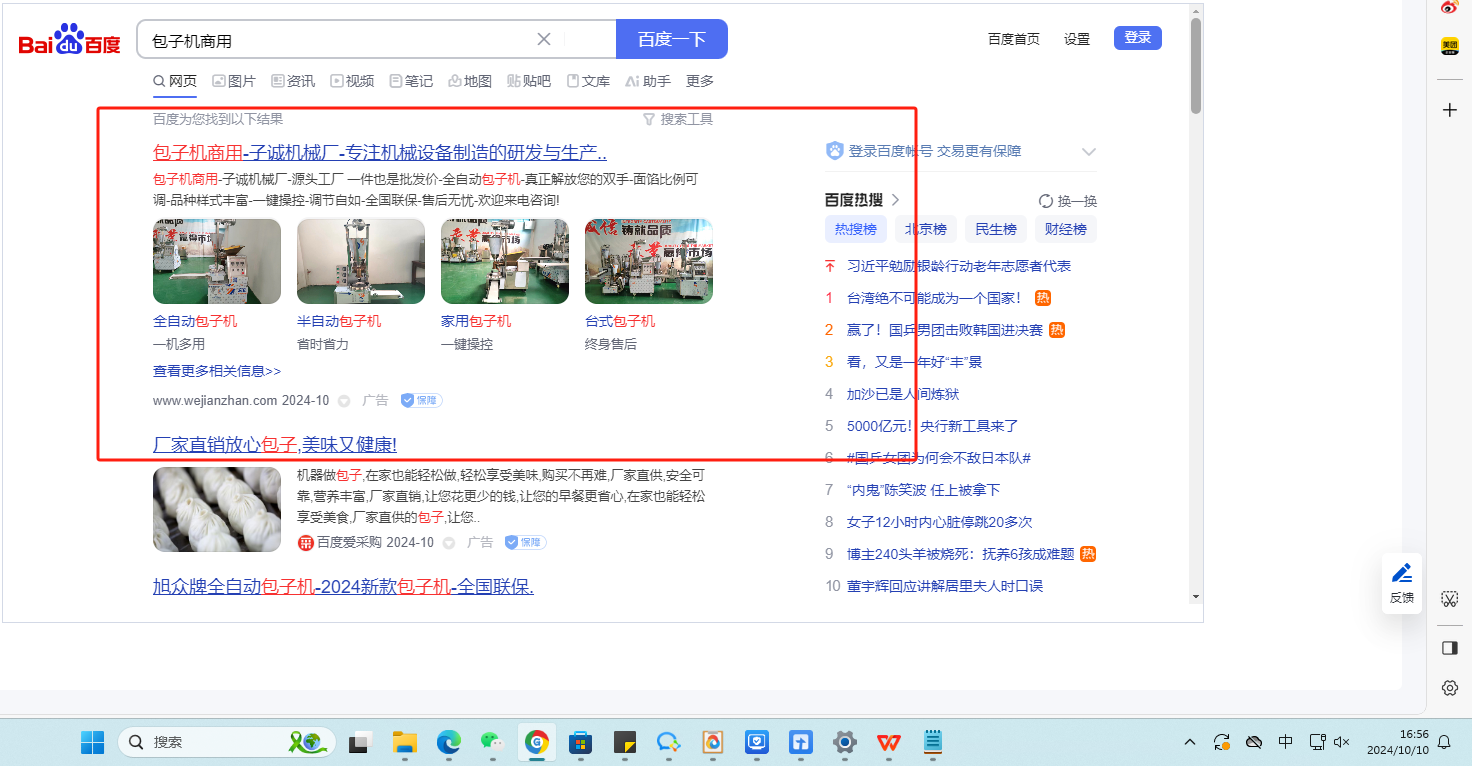
Task: Show hidden system tray icons chevron
Action: coord(1190,742)
